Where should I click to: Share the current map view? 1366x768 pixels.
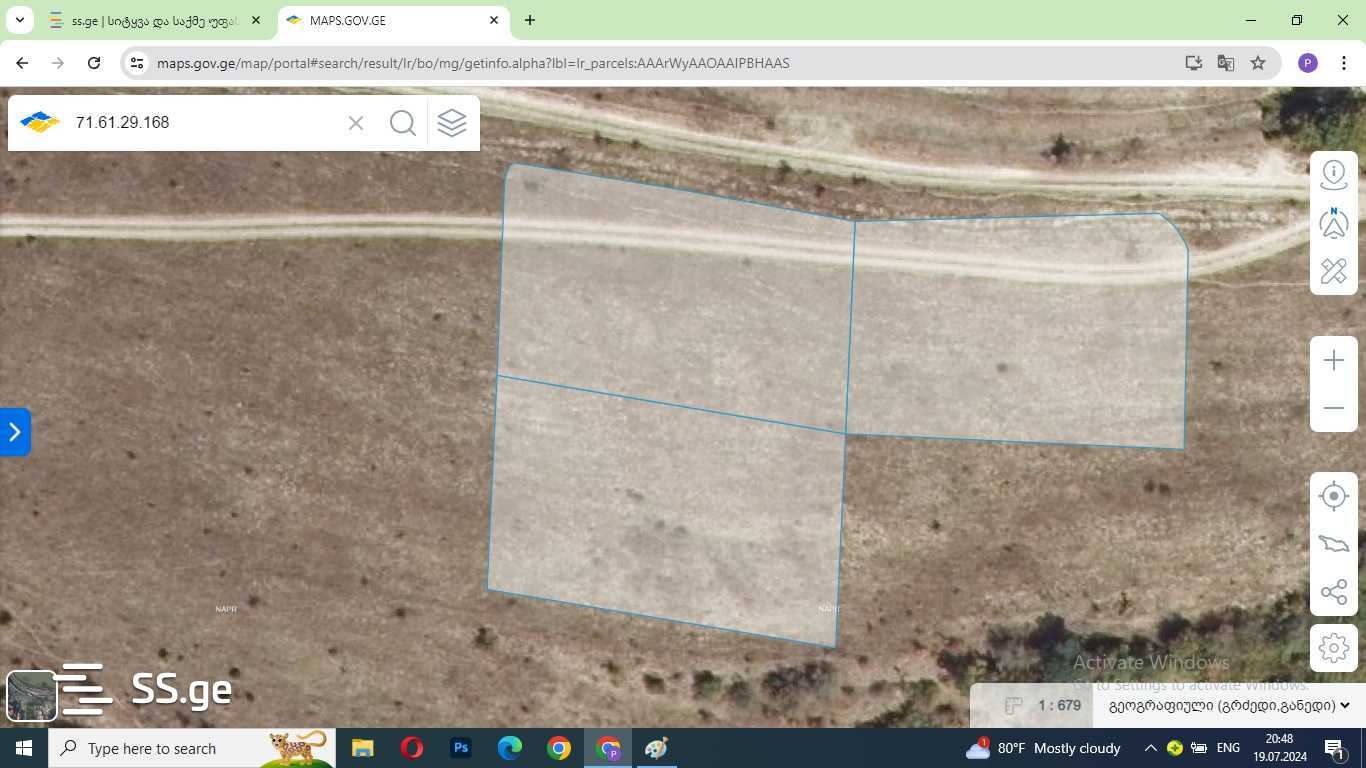point(1333,592)
